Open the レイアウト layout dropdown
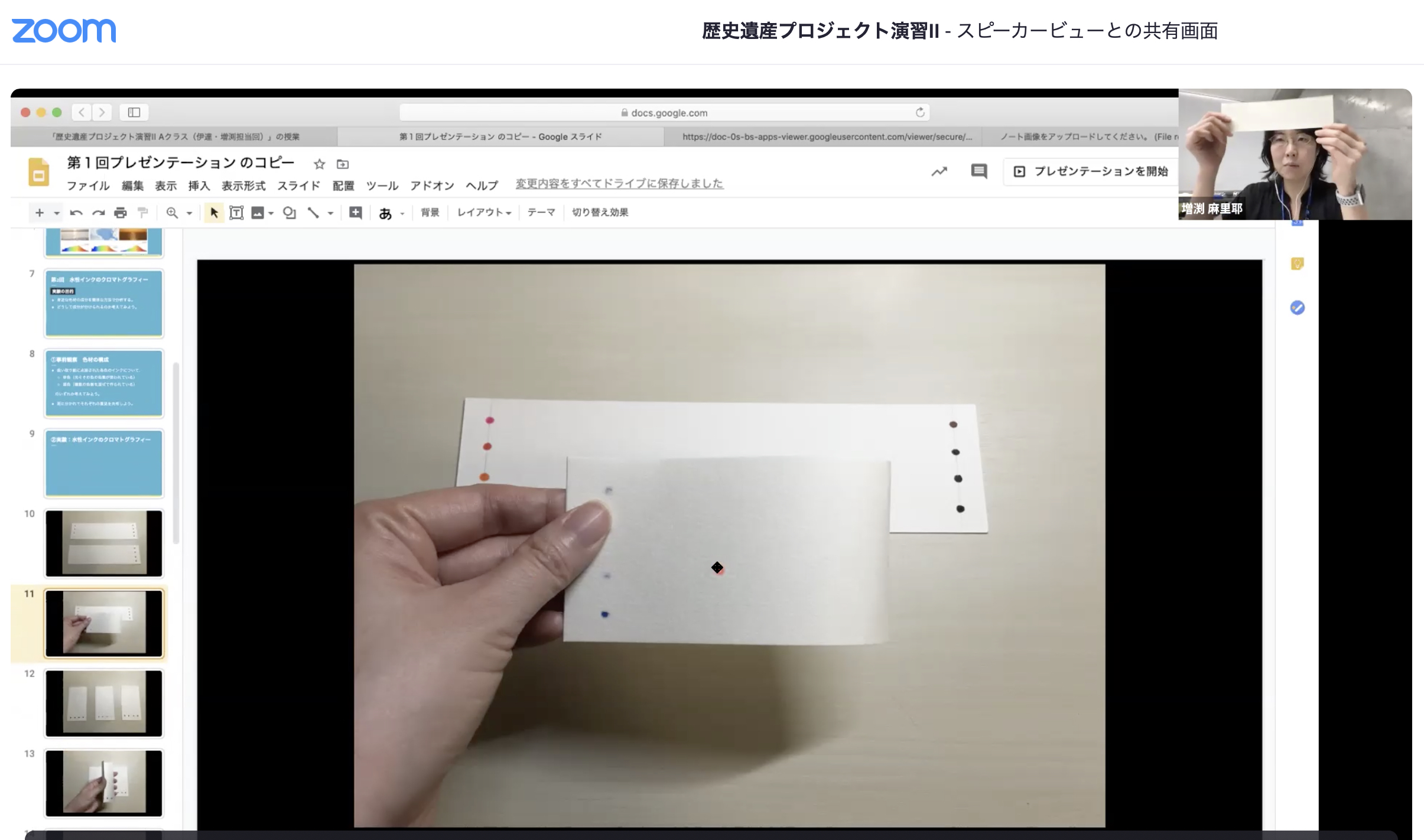Screen dimensions: 1424x840 tap(484, 213)
